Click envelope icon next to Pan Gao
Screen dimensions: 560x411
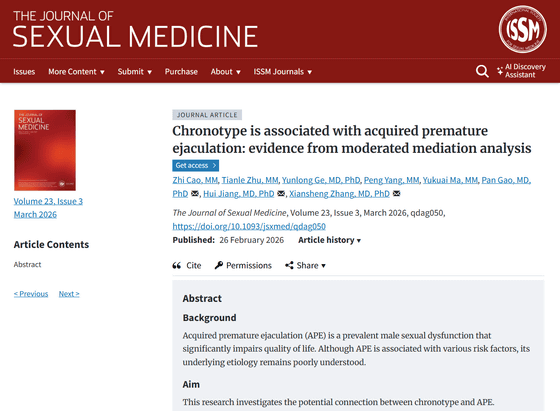coord(195,194)
